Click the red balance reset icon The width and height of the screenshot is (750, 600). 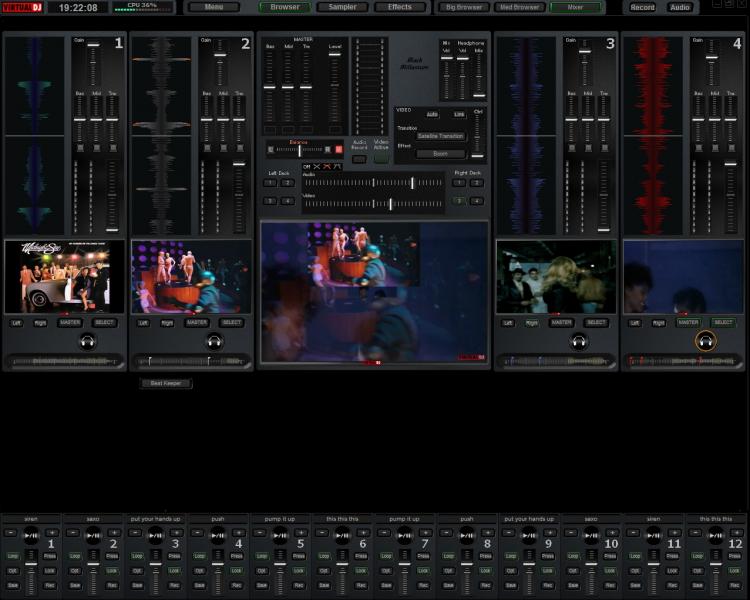pyautogui.click(x=338, y=150)
